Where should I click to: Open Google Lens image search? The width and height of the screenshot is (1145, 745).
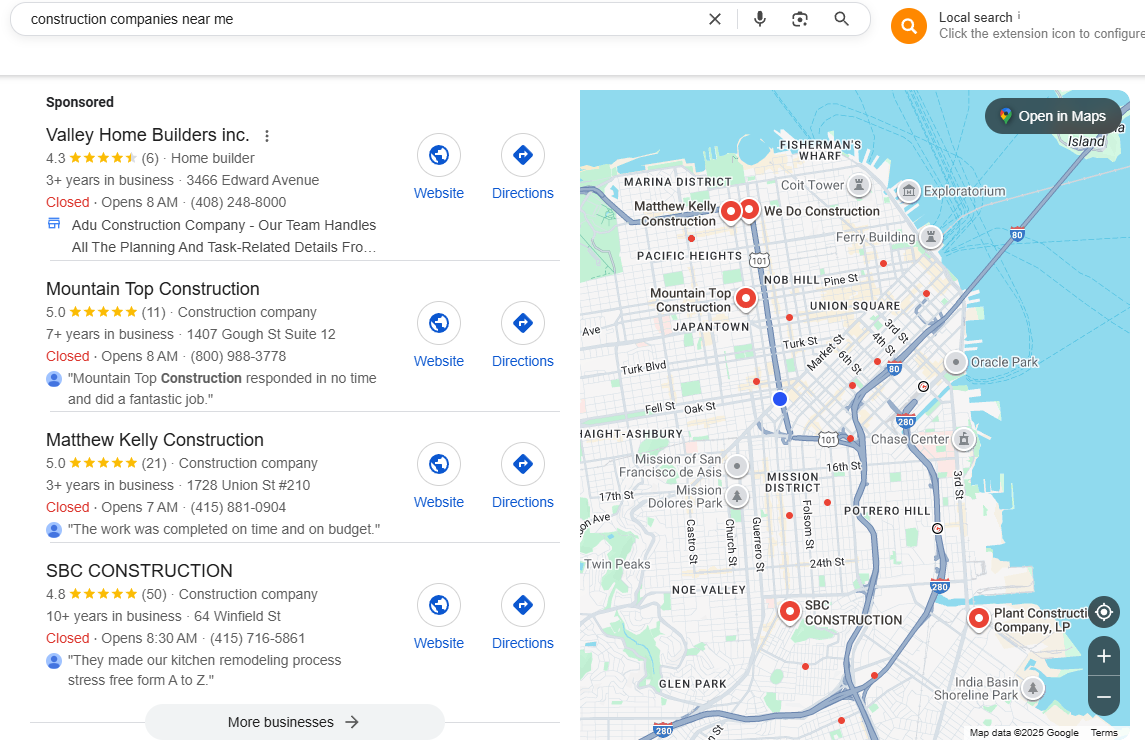click(800, 19)
